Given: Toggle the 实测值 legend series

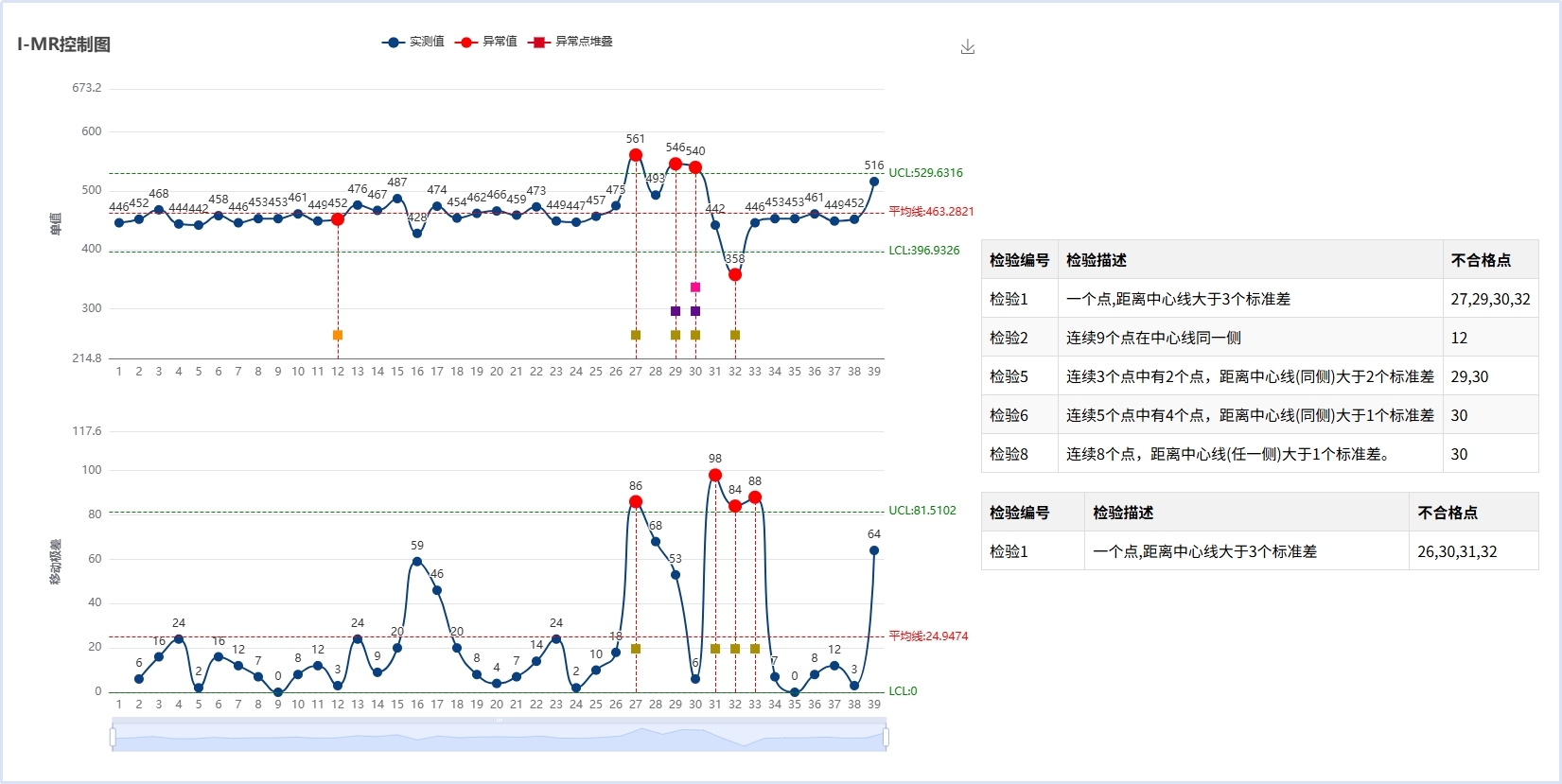Looking at the screenshot, I should click(412, 42).
